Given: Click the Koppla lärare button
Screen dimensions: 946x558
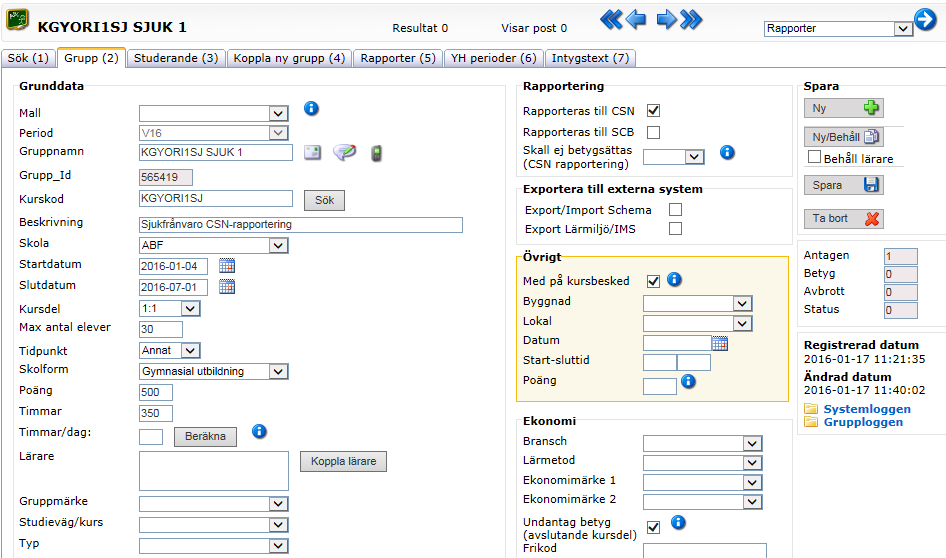Looking at the screenshot, I should click(x=343, y=461).
